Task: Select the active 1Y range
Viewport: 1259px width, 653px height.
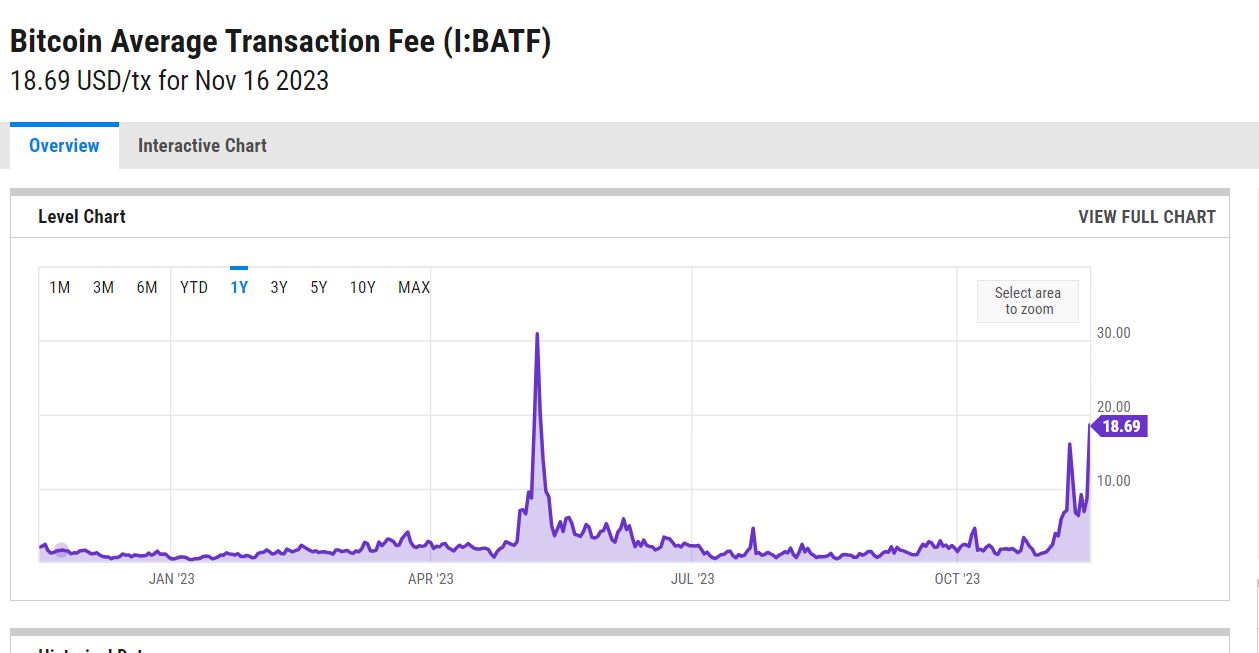Action: click(x=239, y=288)
